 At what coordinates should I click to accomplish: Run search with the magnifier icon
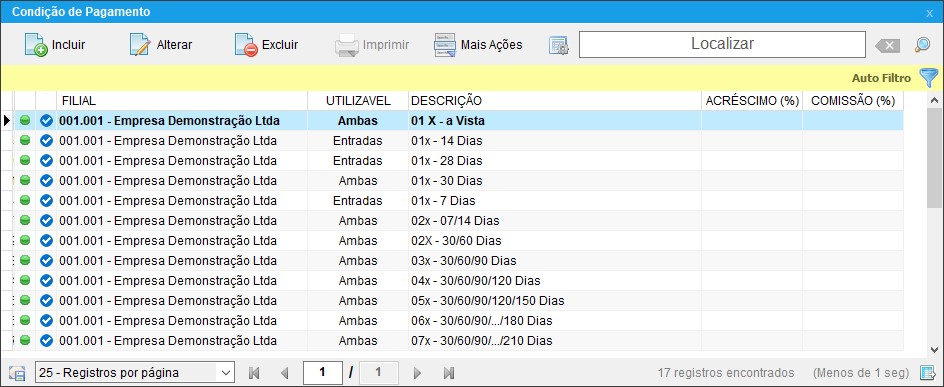(922, 45)
